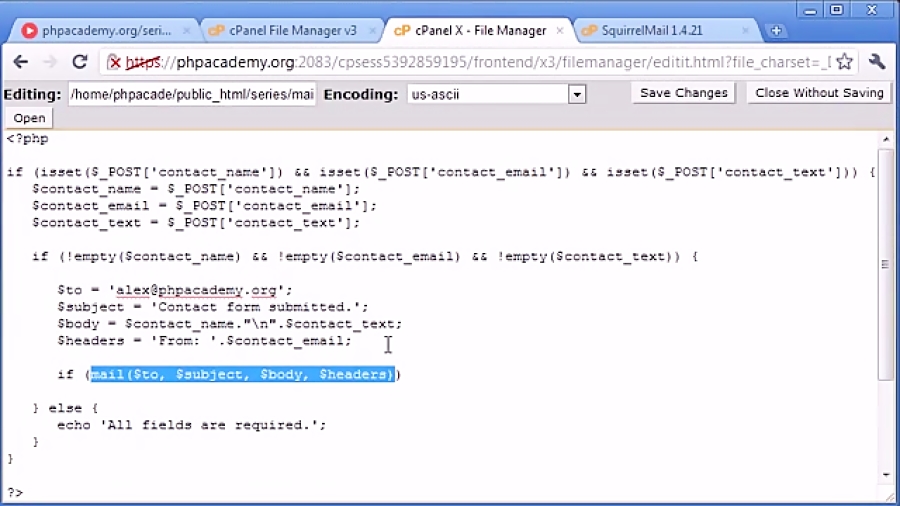Expand the Encoding dropdown arrow

[577, 94]
